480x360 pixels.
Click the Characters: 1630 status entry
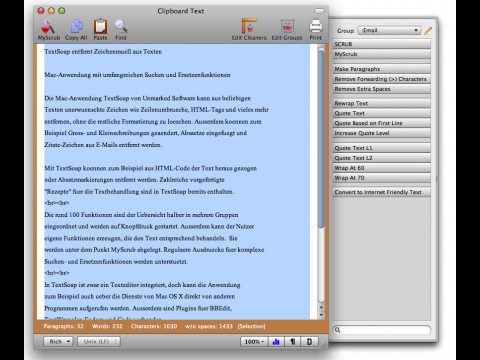pos(154,326)
